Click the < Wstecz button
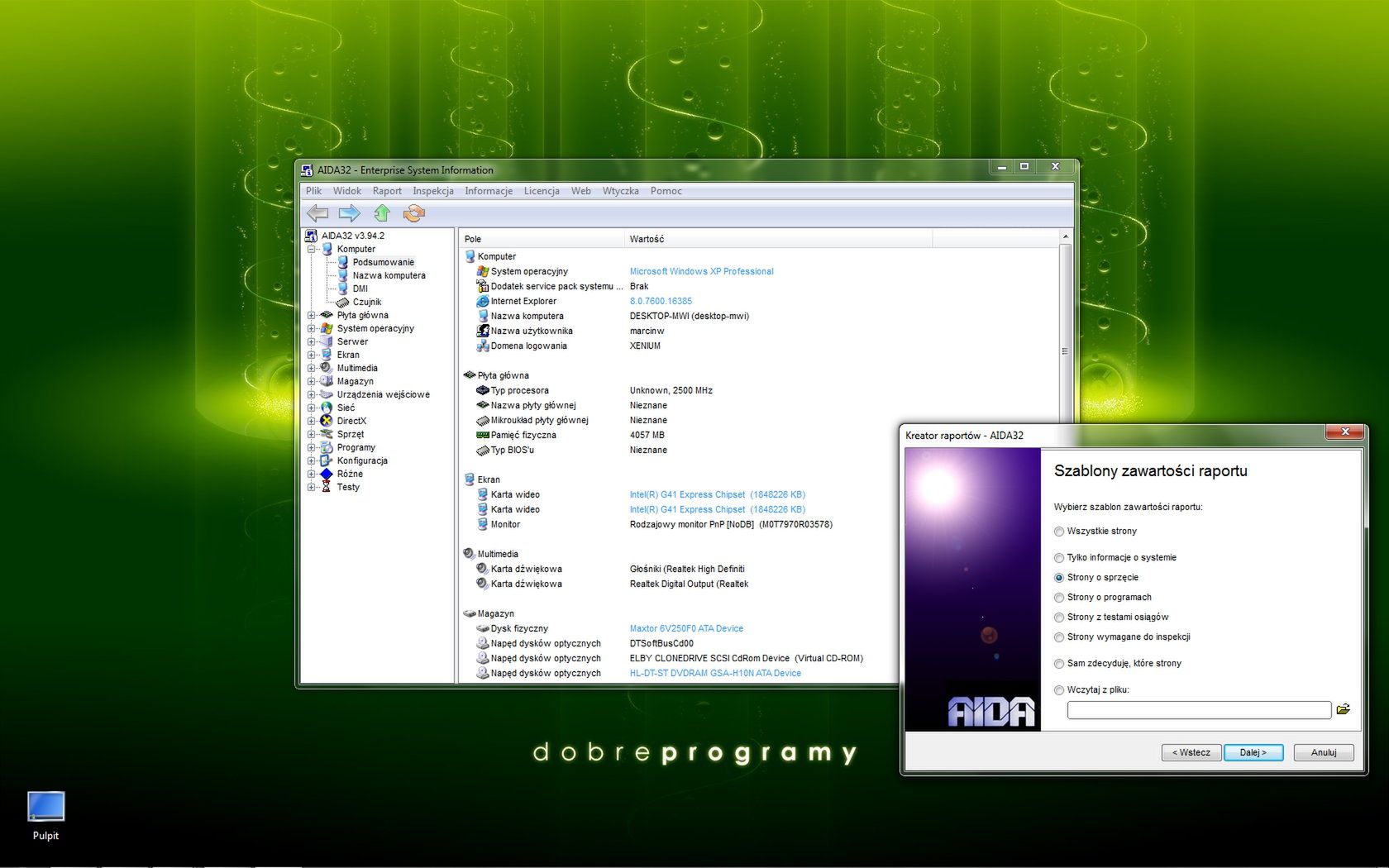Viewport: 1389px width, 868px height. [1191, 752]
